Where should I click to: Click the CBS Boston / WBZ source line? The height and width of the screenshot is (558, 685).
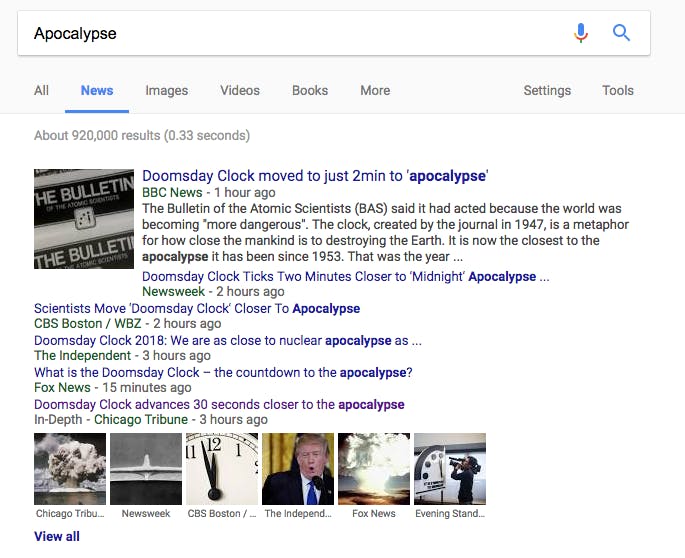(x=128, y=323)
